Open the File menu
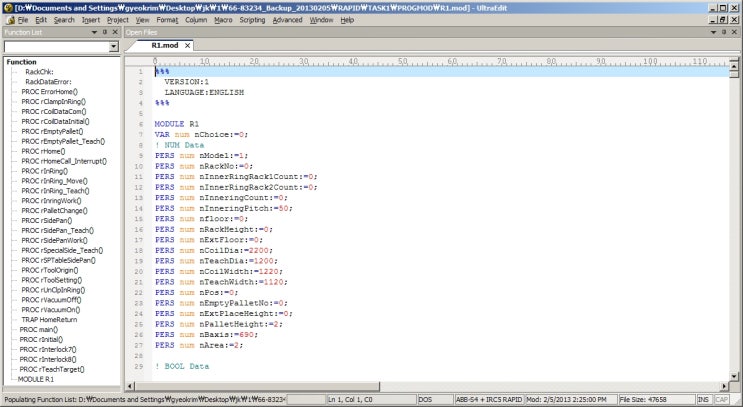Viewport: 743px width, 407px height. pyautogui.click(x=23, y=20)
